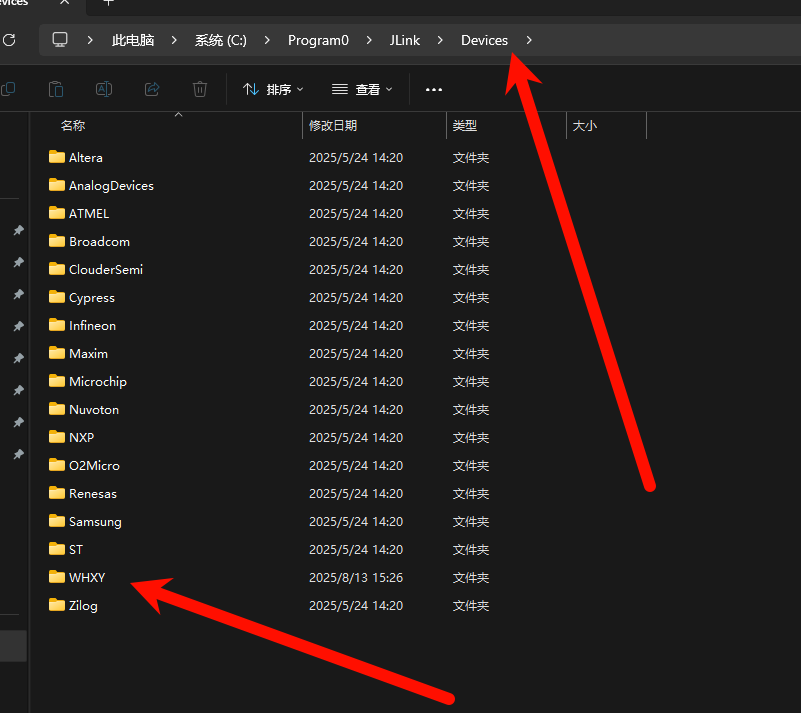801x713 pixels.
Task: Expand the chevron after 此电脑 in the path
Action: [x=174, y=40]
